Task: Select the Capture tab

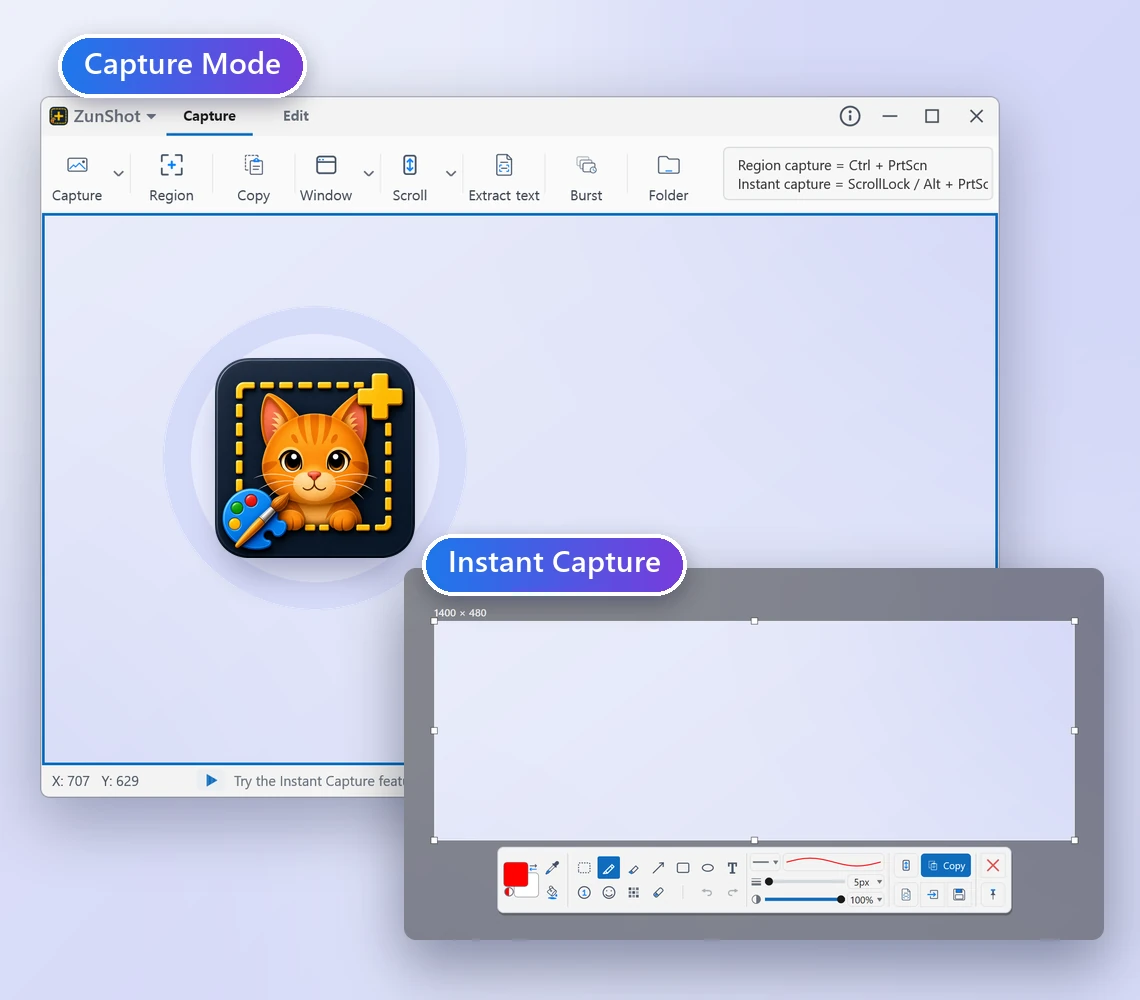Action: [x=209, y=116]
